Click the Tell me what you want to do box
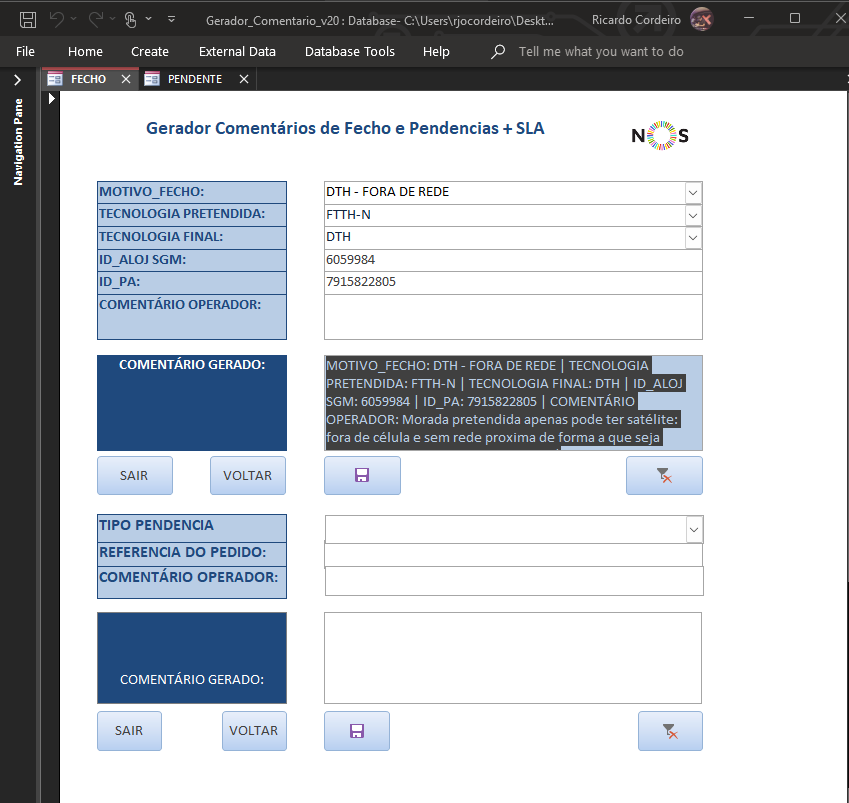This screenshot has height=803, width=849. [x=601, y=51]
